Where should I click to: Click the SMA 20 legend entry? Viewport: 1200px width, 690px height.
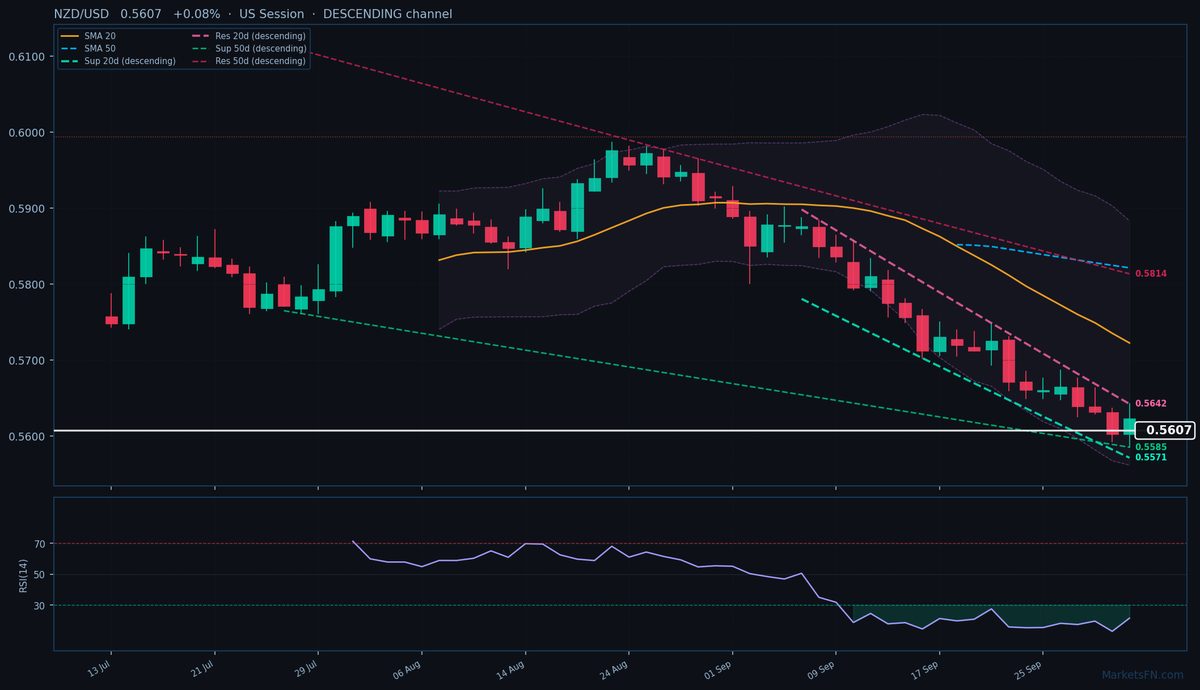click(88, 36)
